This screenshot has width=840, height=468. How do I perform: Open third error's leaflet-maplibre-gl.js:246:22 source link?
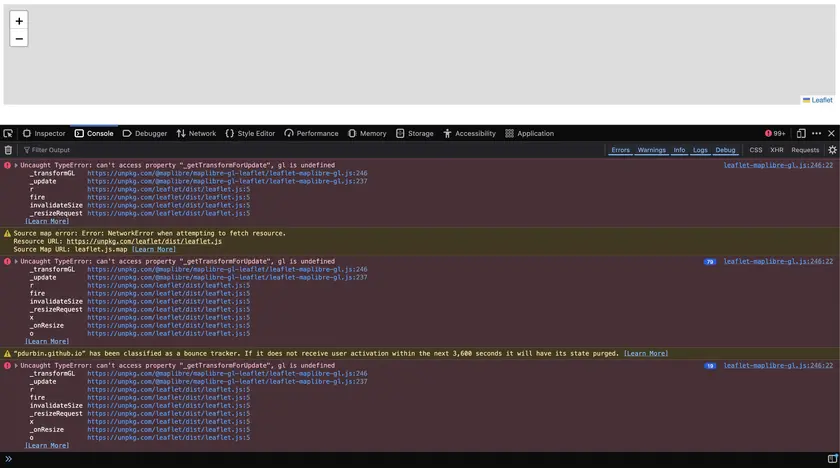778,366
